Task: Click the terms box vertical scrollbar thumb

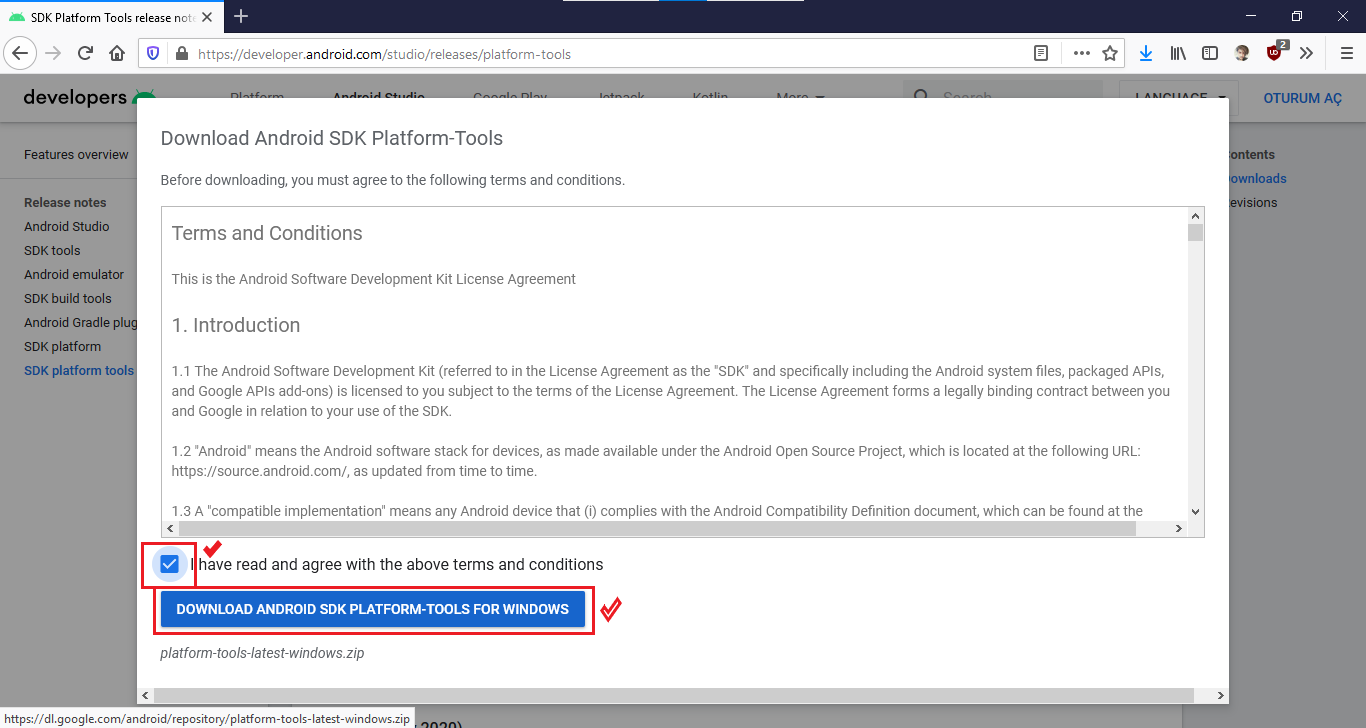Action: [x=1195, y=232]
